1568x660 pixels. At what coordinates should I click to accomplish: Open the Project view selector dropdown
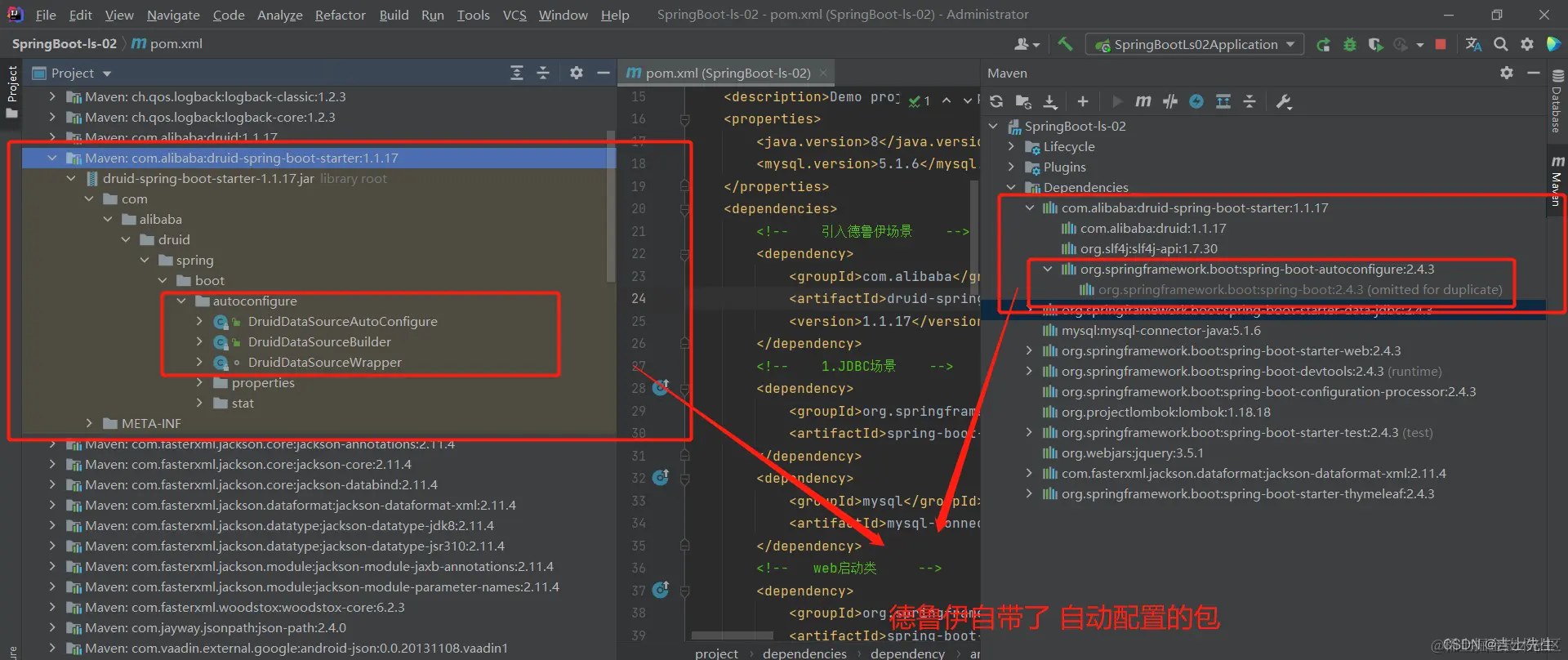(x=72, y=73)
